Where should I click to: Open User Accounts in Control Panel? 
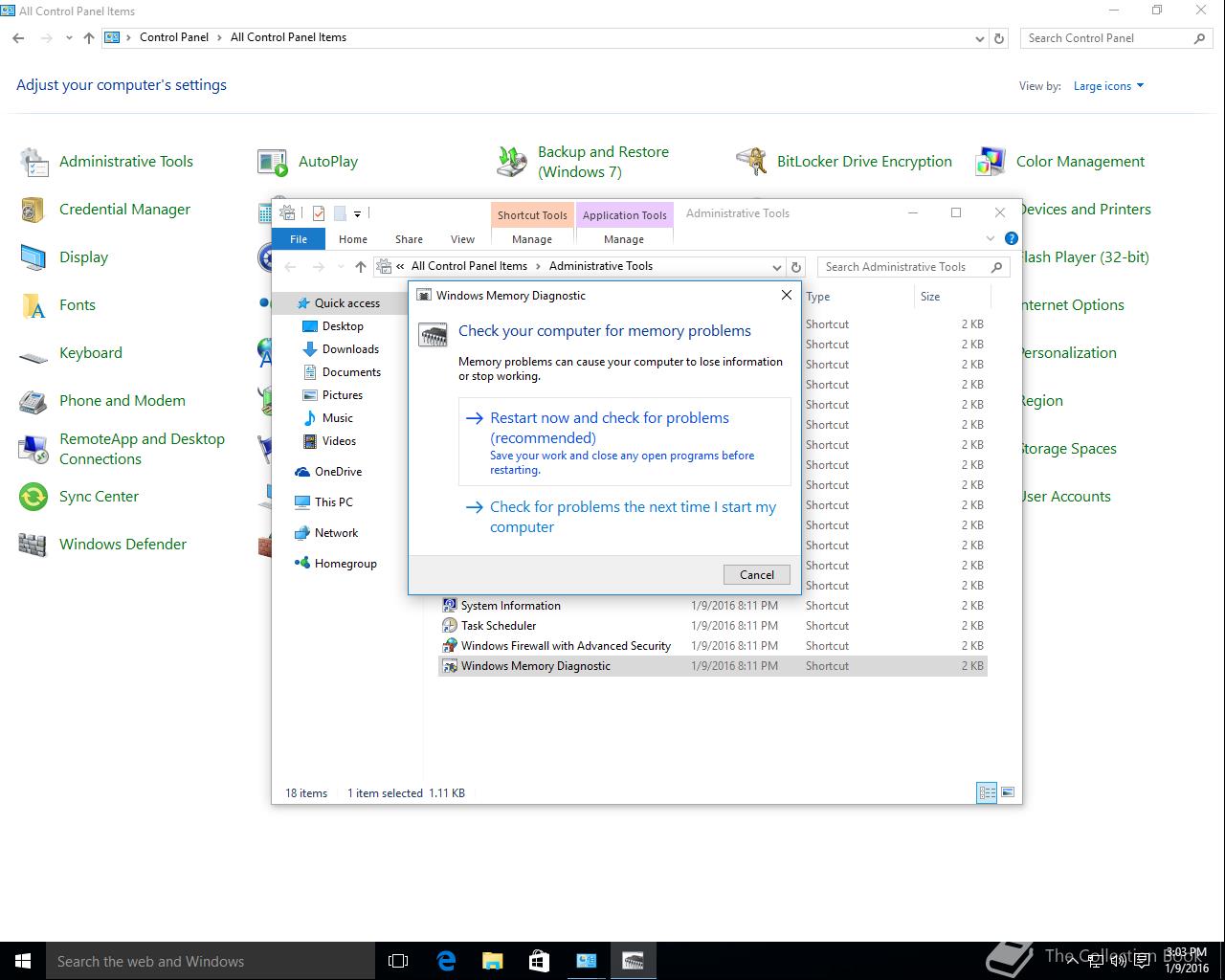(1065, 497)
